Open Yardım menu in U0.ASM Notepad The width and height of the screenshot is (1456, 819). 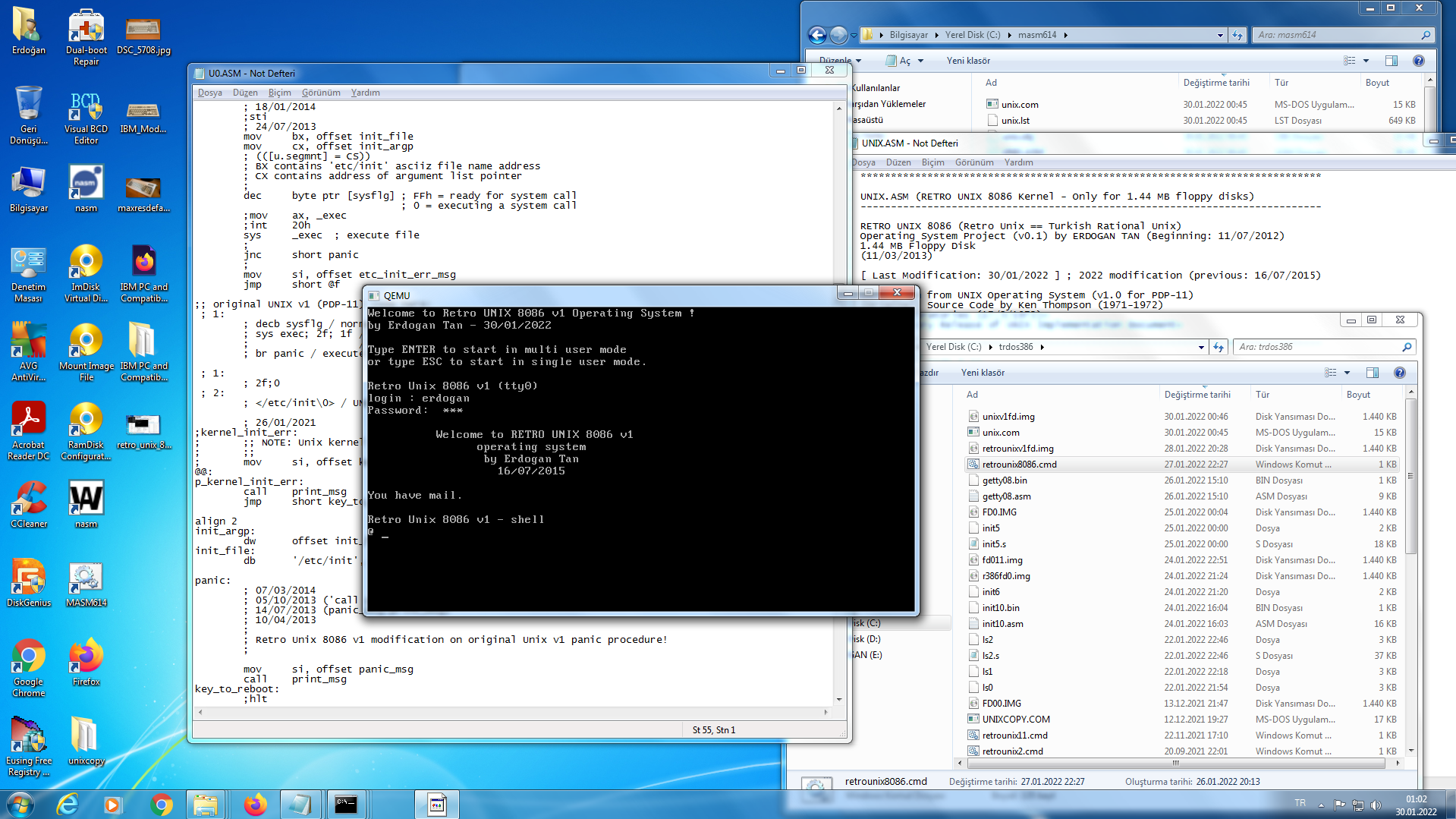point(366,93)
